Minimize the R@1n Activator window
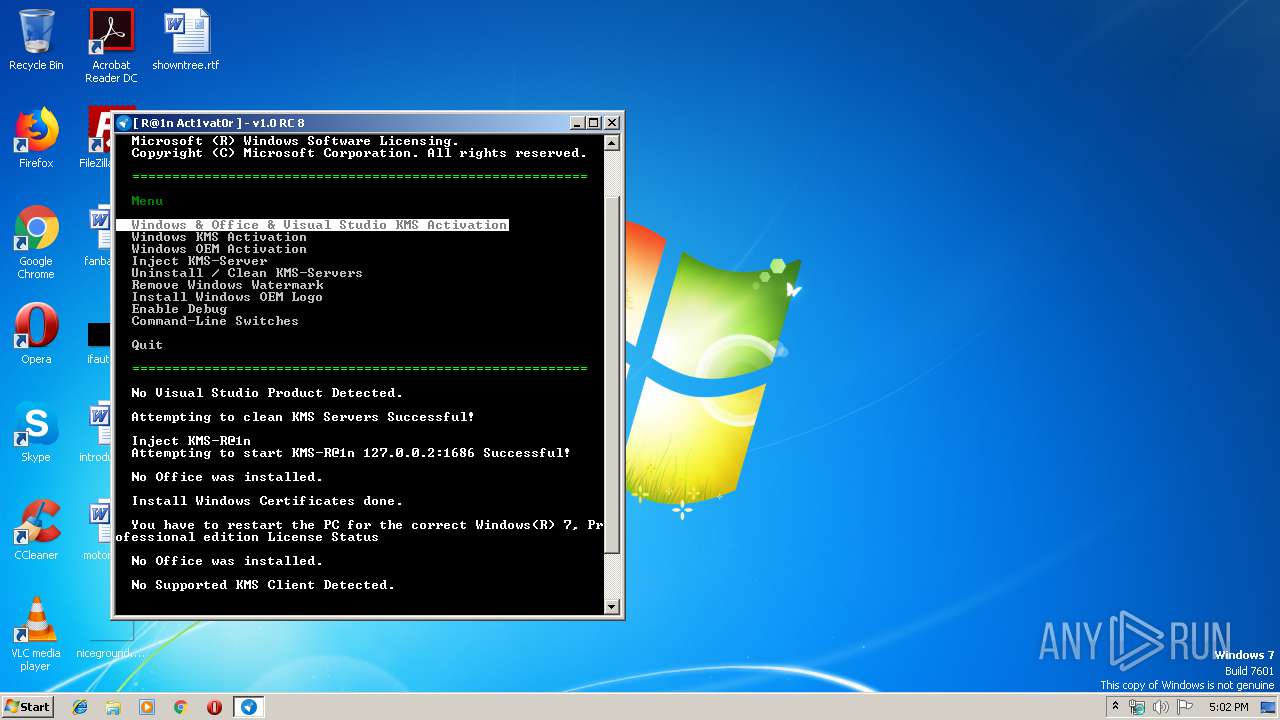1280x720 pixels. coord(577,123)
